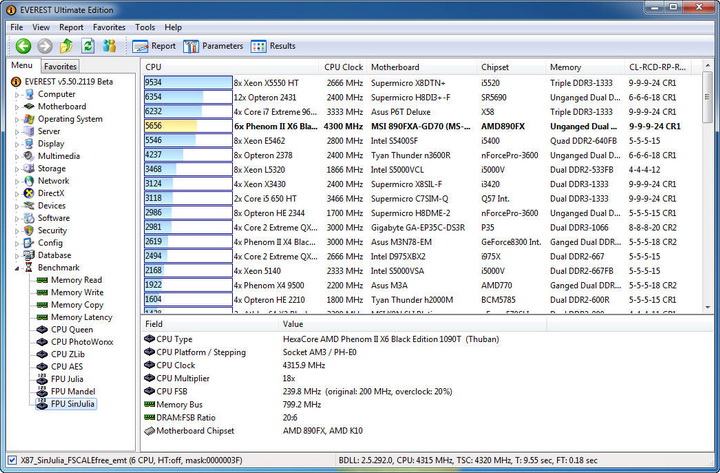Select the FPU SinJulia benchmark

66,404
